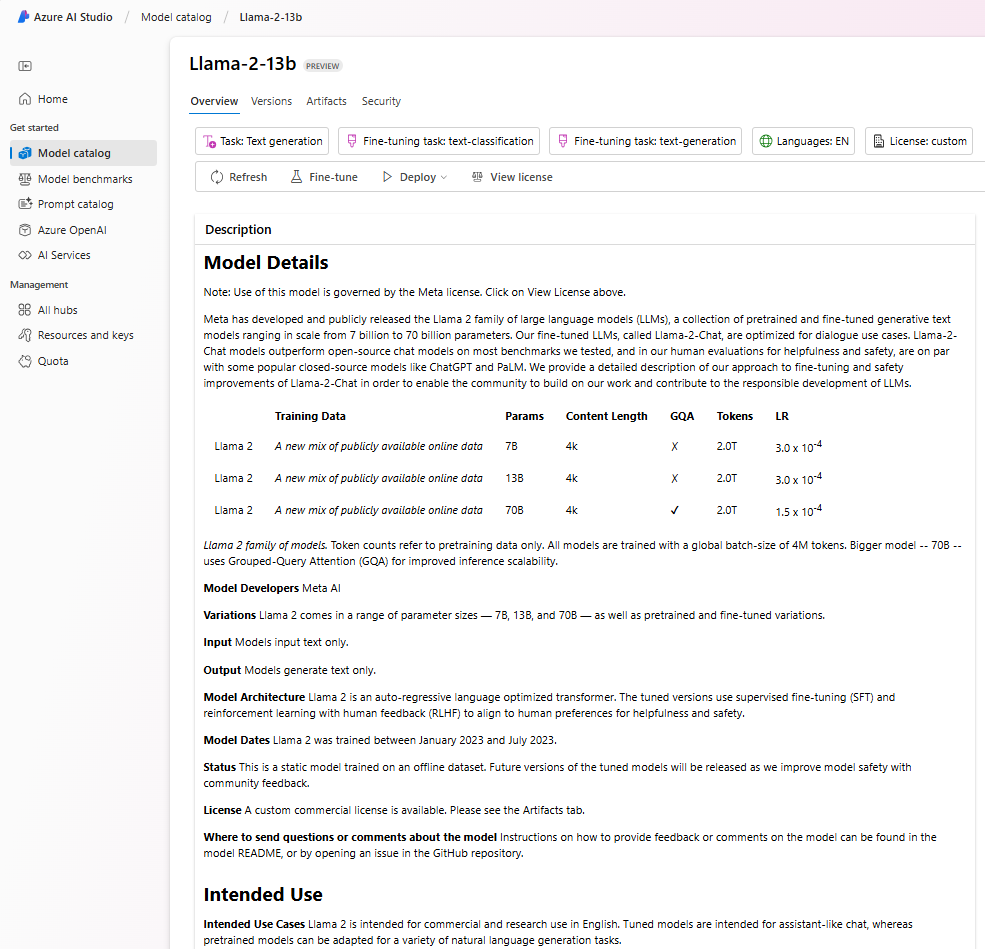Click the Azure AI Studio logo icon
The image size is (985, 949).
pos(24,17)
